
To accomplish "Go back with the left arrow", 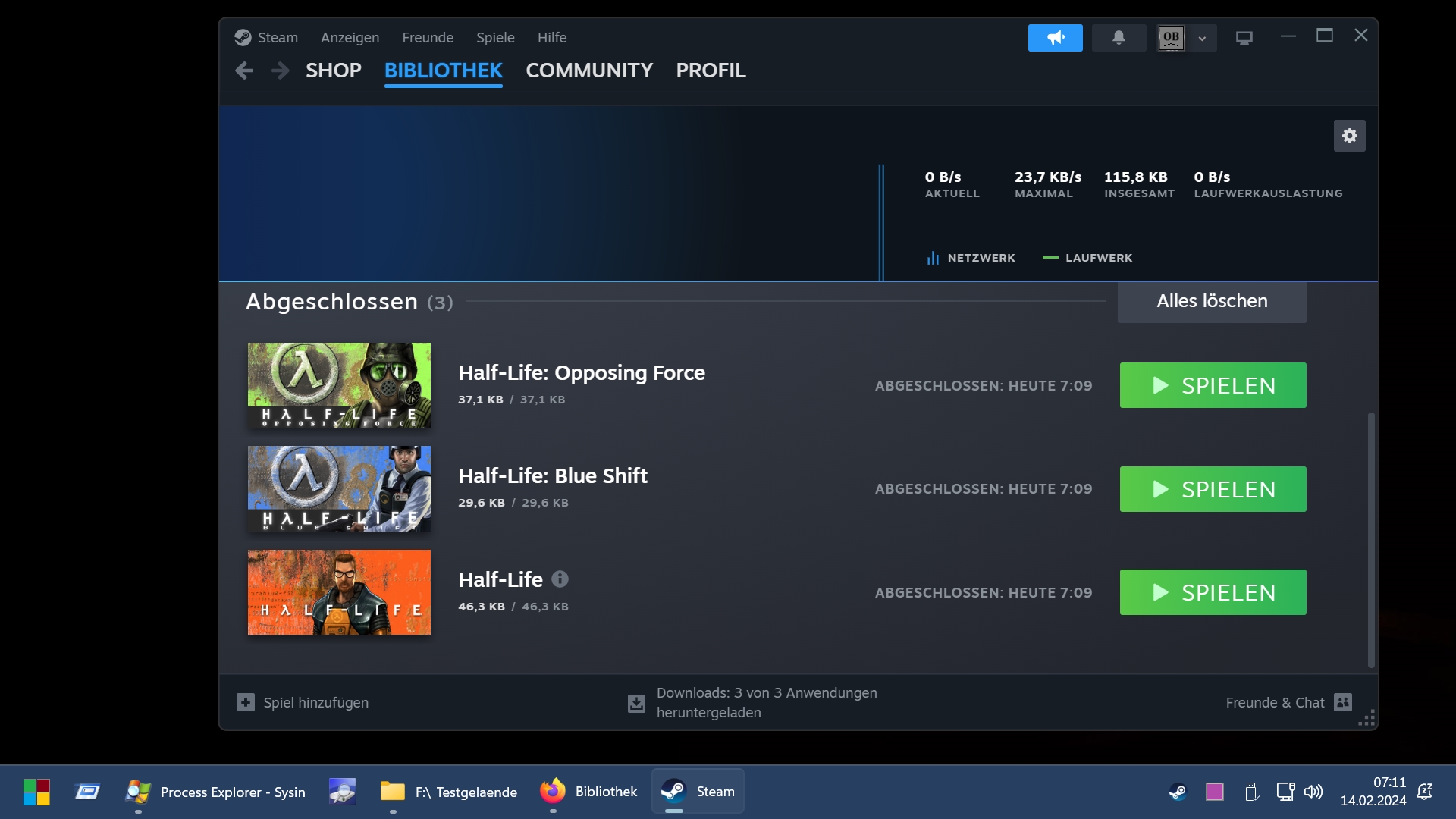I will click(244, 71).
